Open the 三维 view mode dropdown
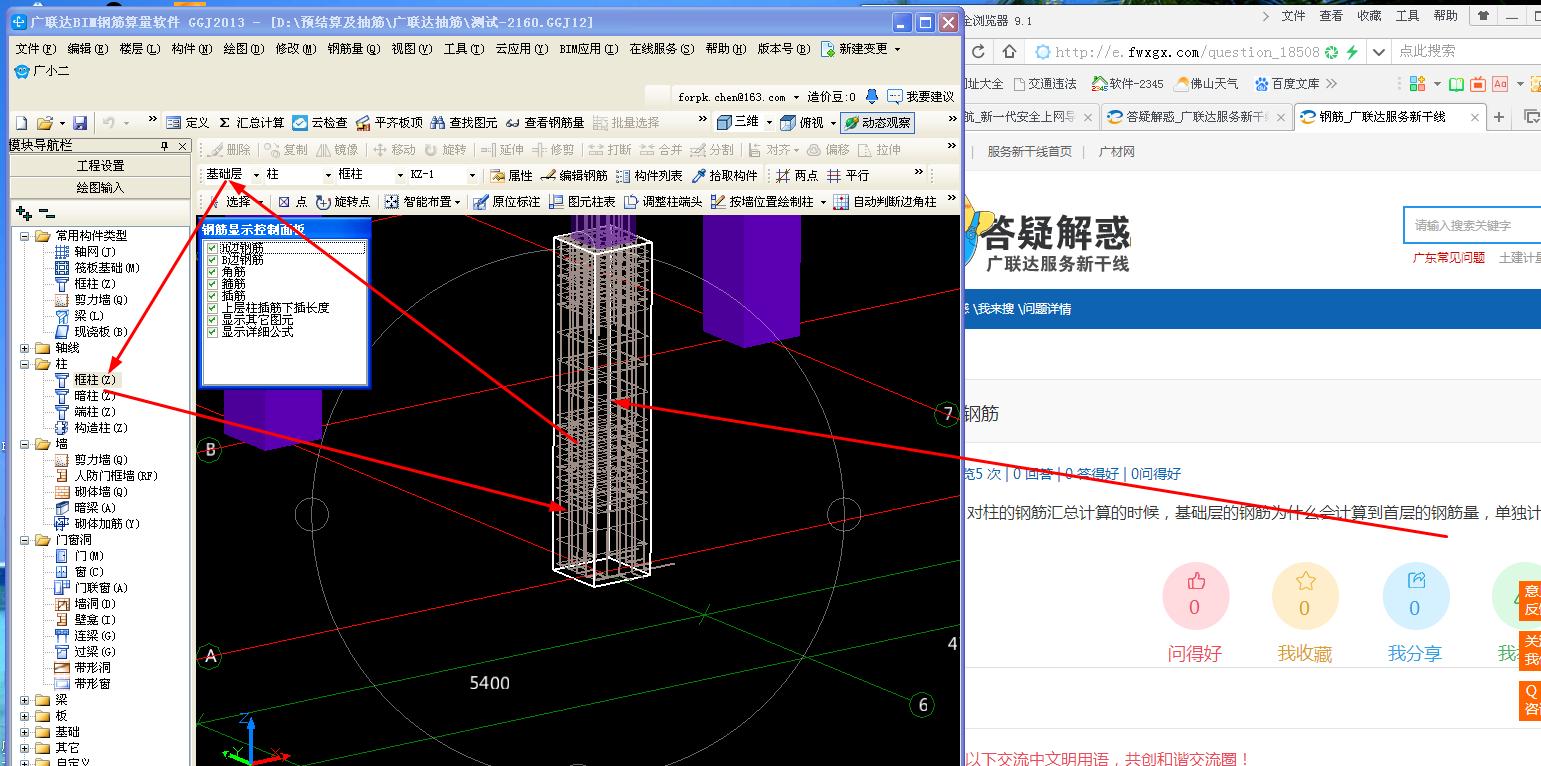The image size is (1541, 766). [768, 122]
